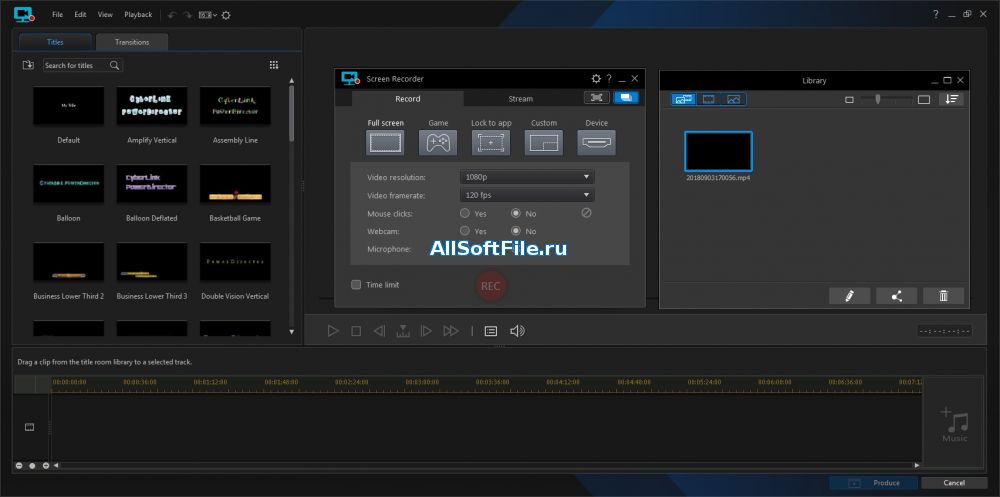Switch to the Transitions tab
The width and height of the screenshot is (1000, 497).
[x=132, y=42]
